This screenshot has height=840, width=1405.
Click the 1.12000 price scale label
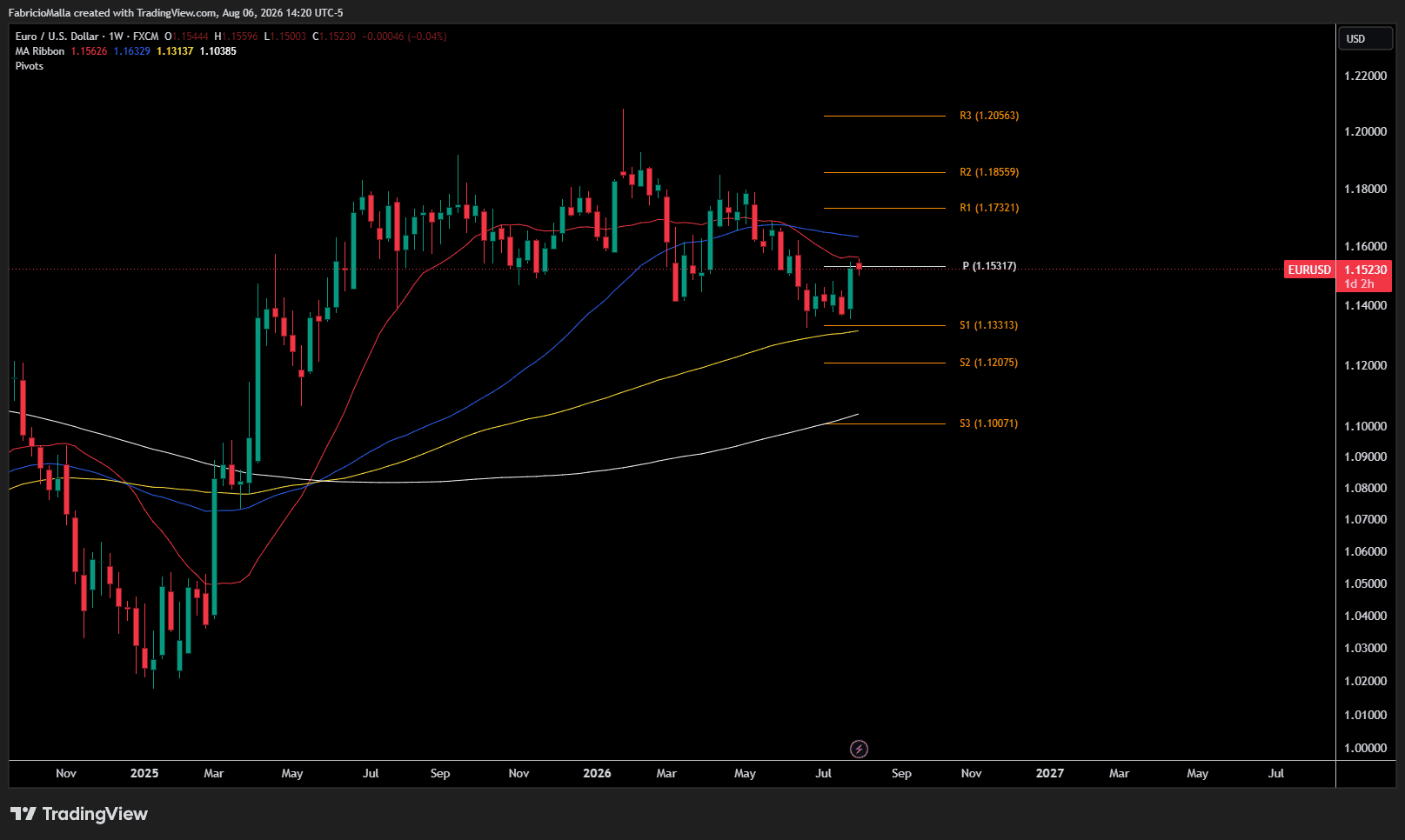click(1365, 366)
